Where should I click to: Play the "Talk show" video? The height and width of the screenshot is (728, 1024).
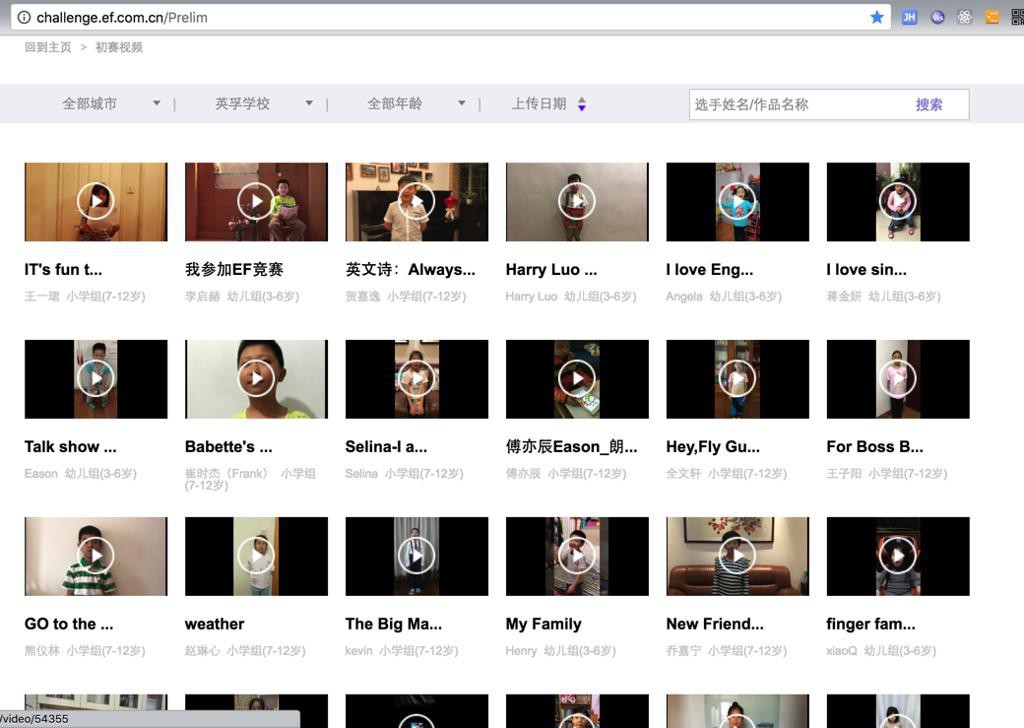[x=96, y=379]
